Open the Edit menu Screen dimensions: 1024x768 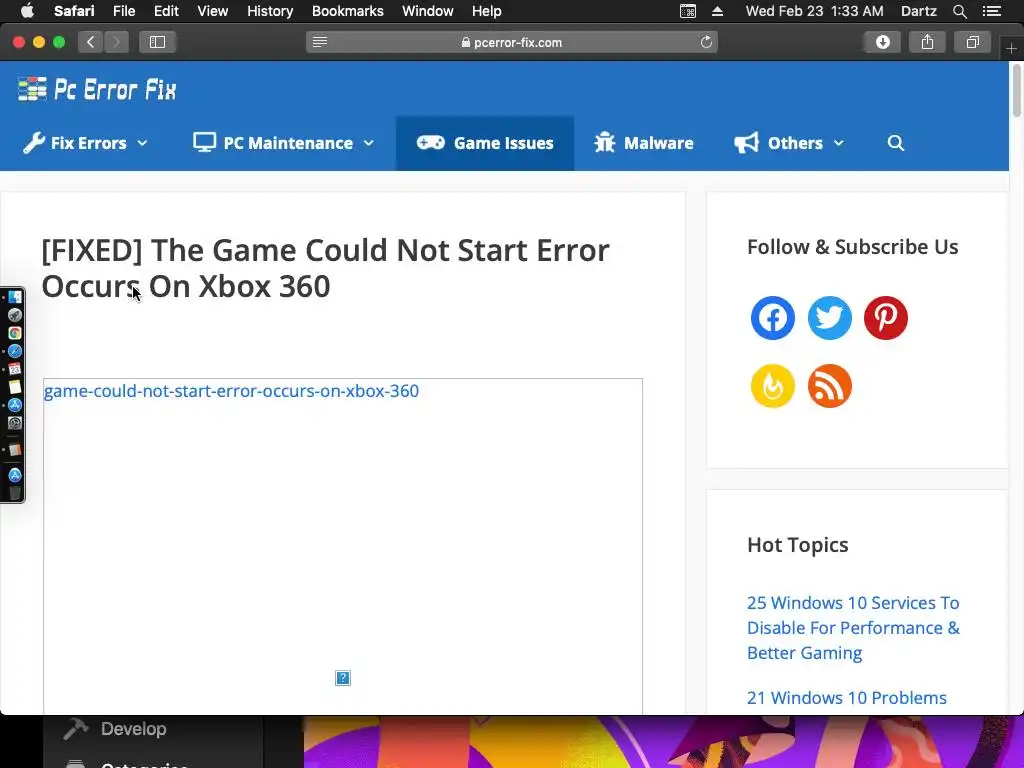coord(166,11)
